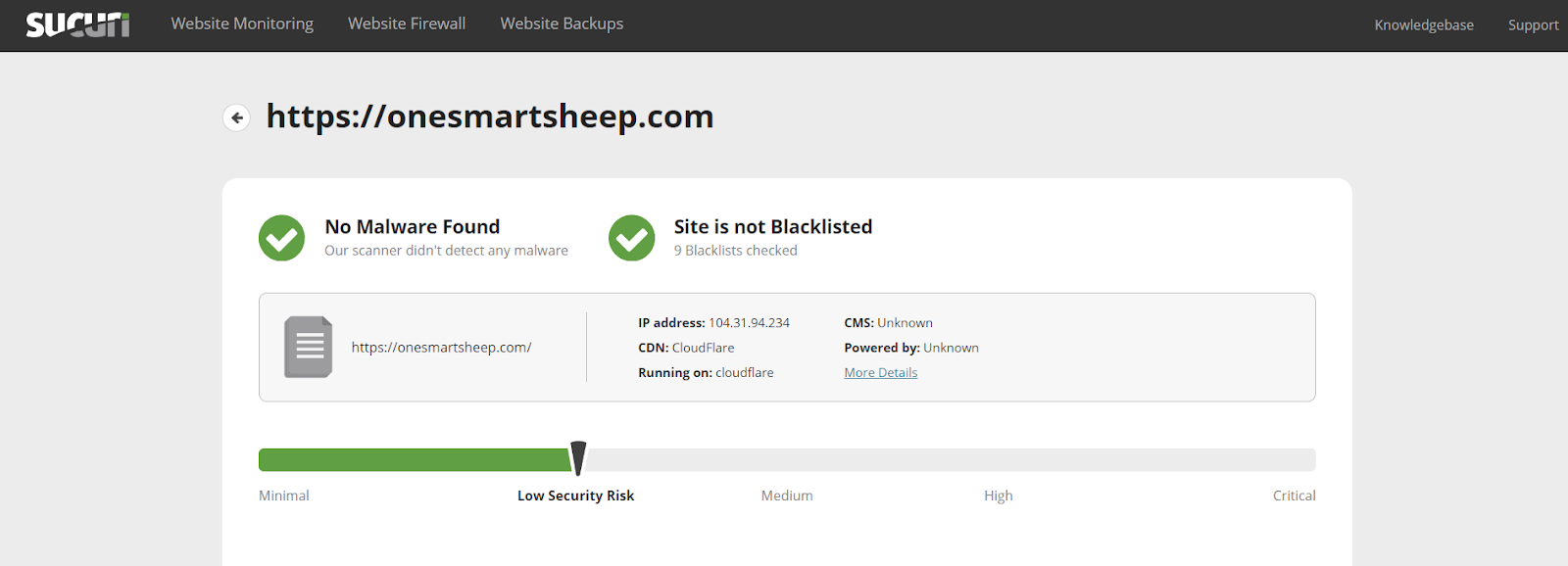Click the High risk label

pyautogui.click(x=999, y=495)
